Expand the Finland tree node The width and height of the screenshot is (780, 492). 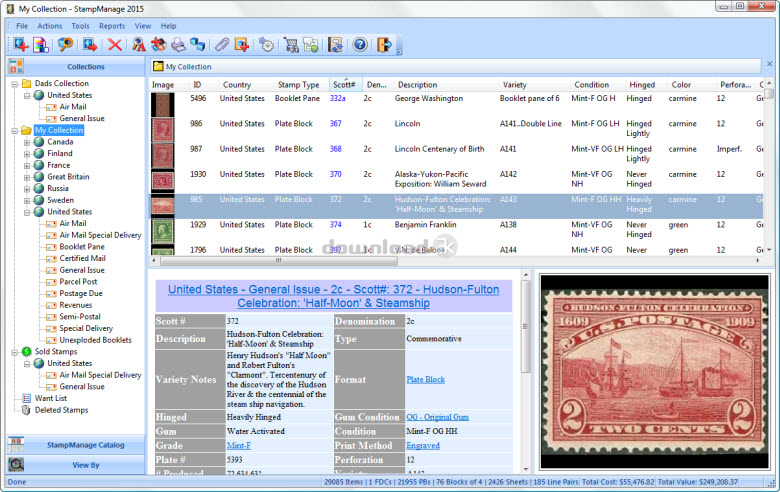click(27, 154)
